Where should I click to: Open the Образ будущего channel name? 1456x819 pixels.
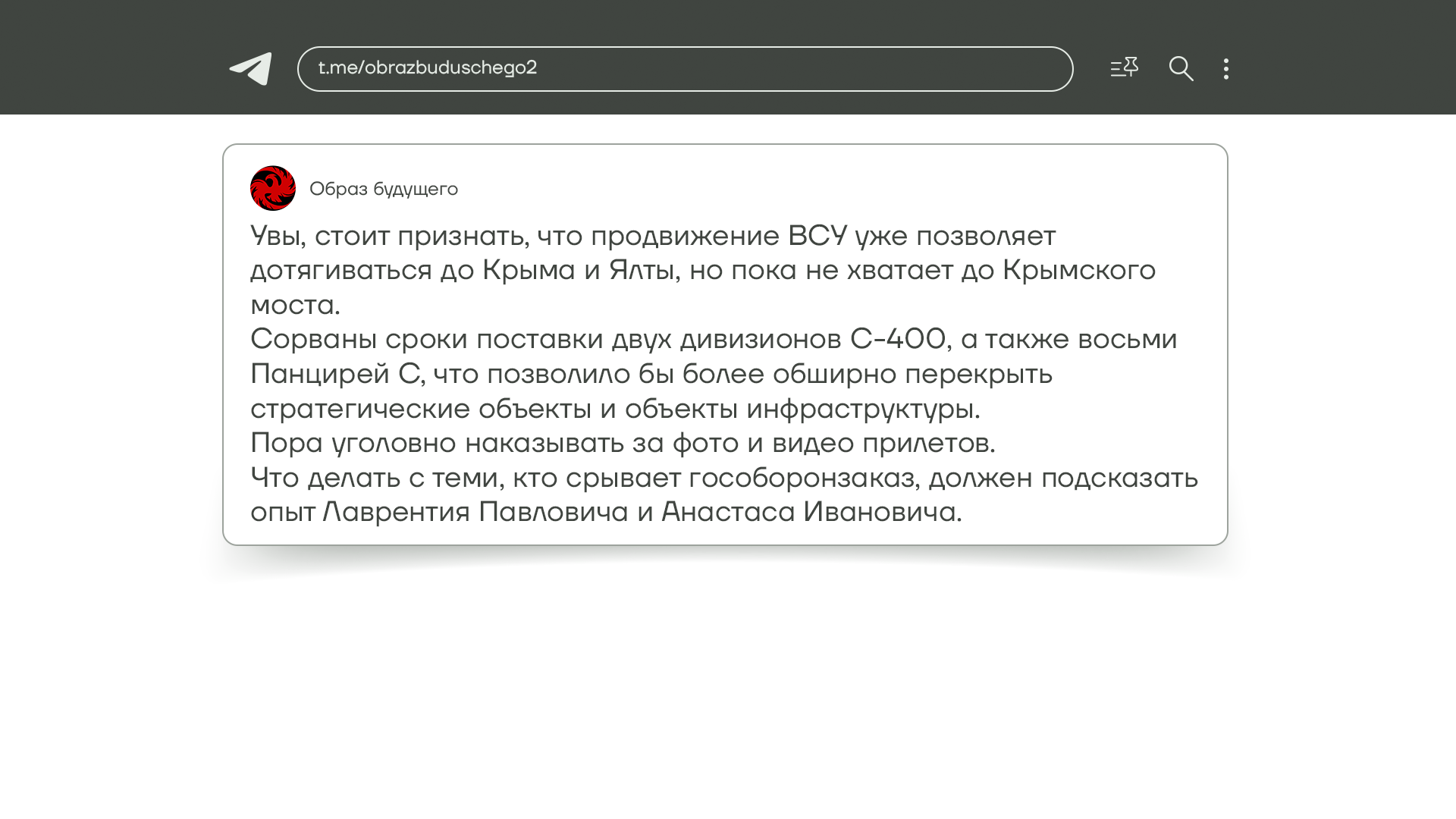[x=384, y=190]
